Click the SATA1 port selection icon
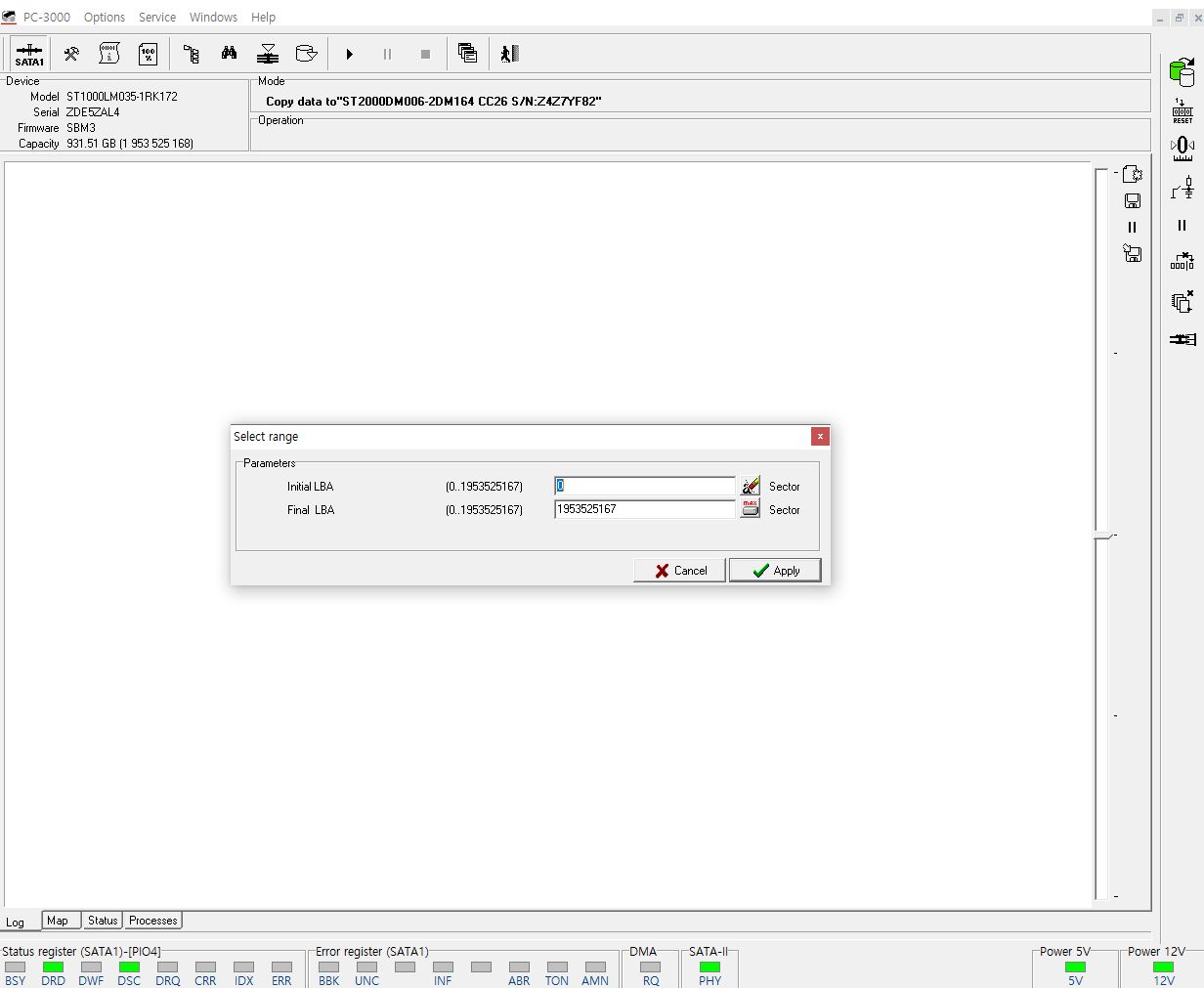Image resolution: width=1204 pixels, height=988 pixels. (29, 54)
